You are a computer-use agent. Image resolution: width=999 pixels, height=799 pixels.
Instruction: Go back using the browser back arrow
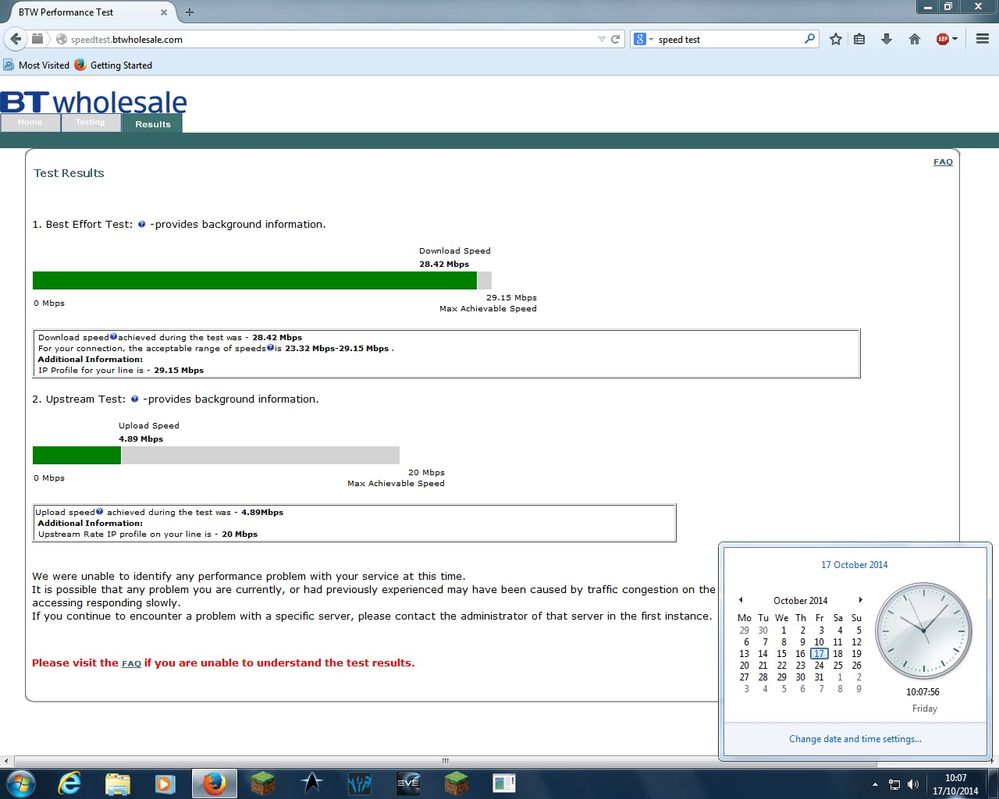click(15, 39)
